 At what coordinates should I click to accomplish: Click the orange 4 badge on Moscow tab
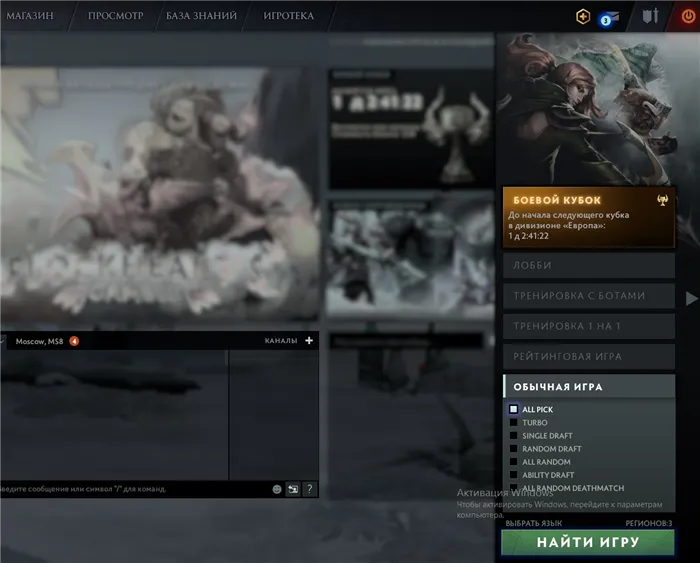tap(74, 341)
